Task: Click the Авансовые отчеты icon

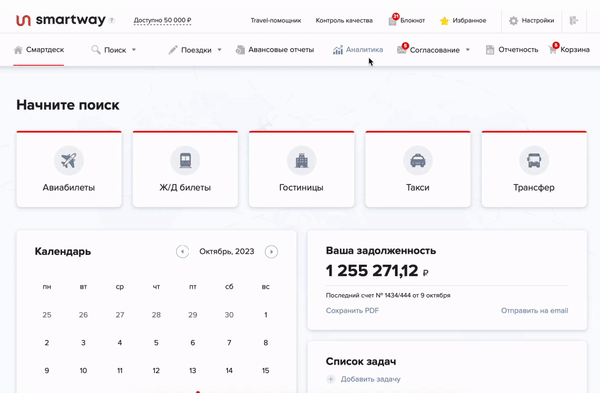Action: click(x=240, y=50)
